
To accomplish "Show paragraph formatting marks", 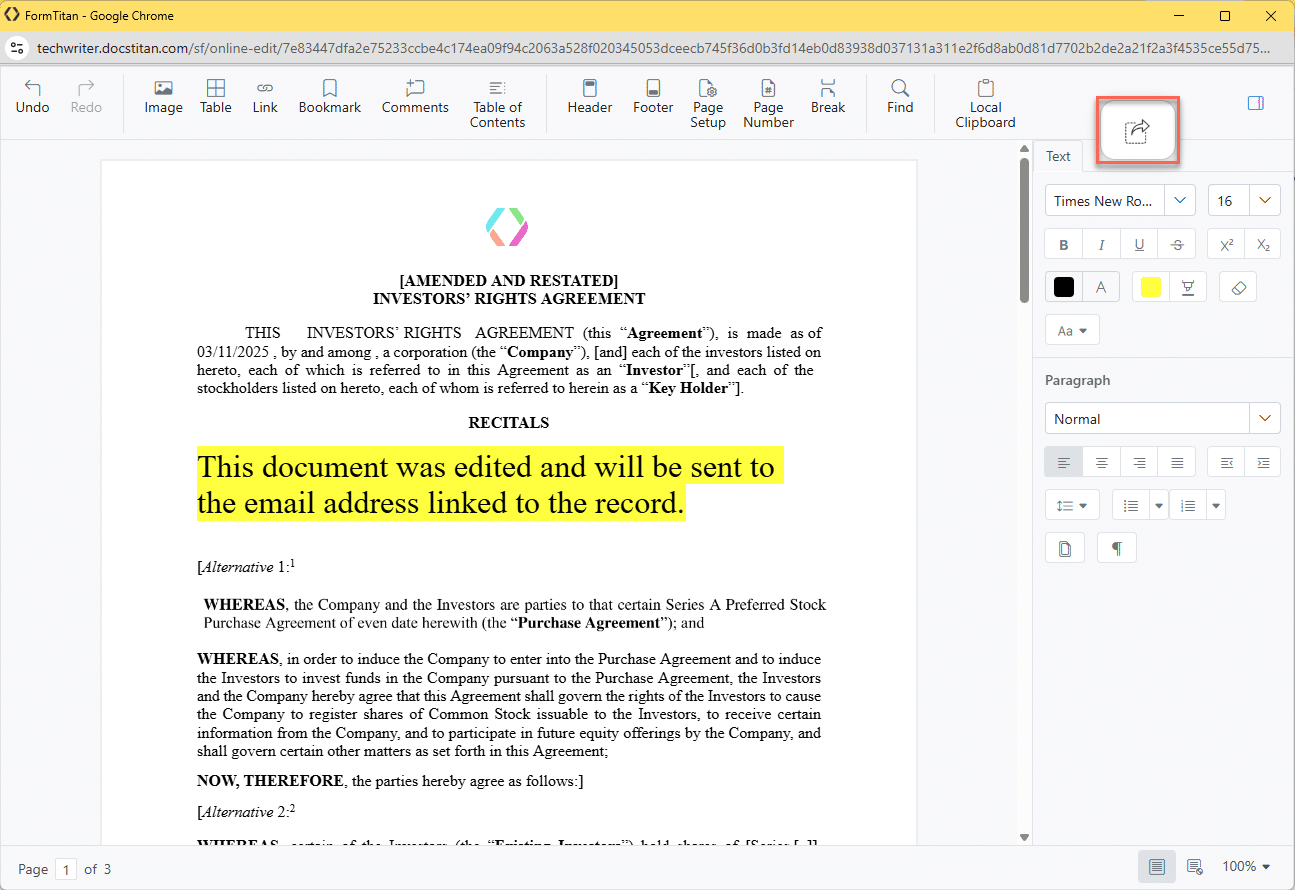I will (x=1116, y=548).
